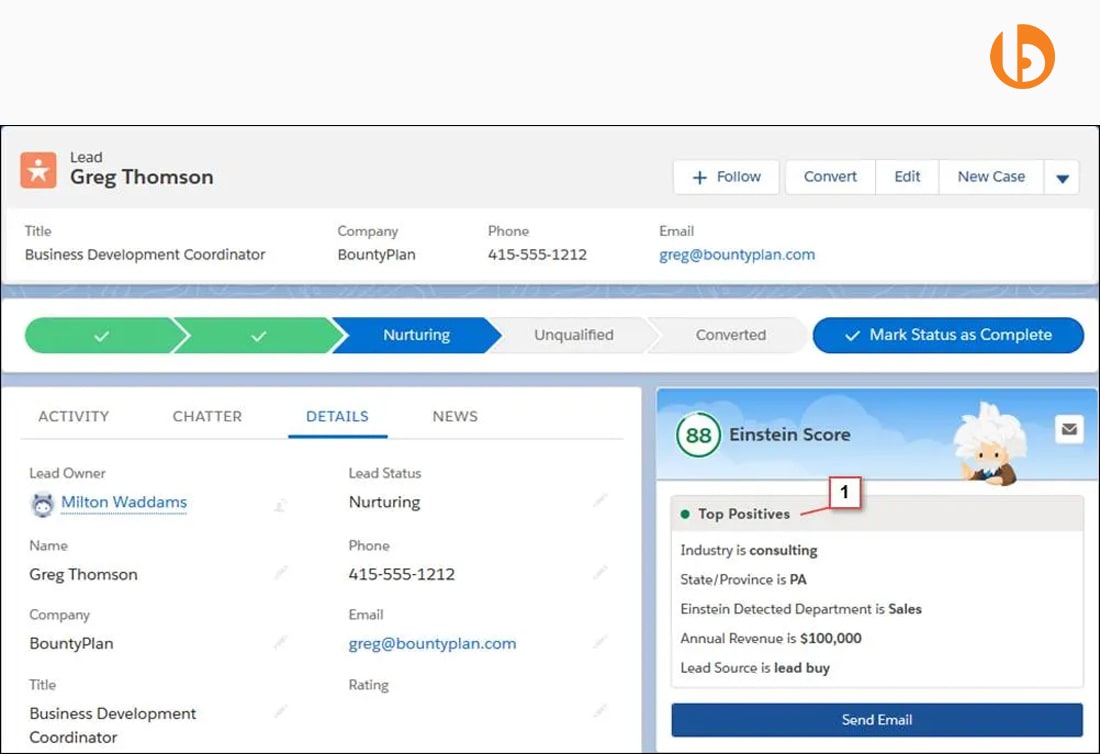Click the Einstein mascot illustration
This screenshot has width=1100, height=754.
pyautogui.click(x=990, y=444)
